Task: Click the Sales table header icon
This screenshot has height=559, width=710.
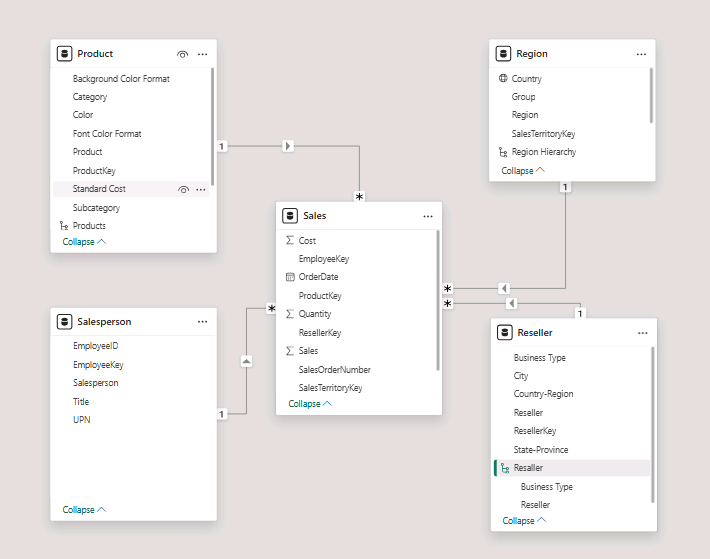Action: tap(291, 216)
